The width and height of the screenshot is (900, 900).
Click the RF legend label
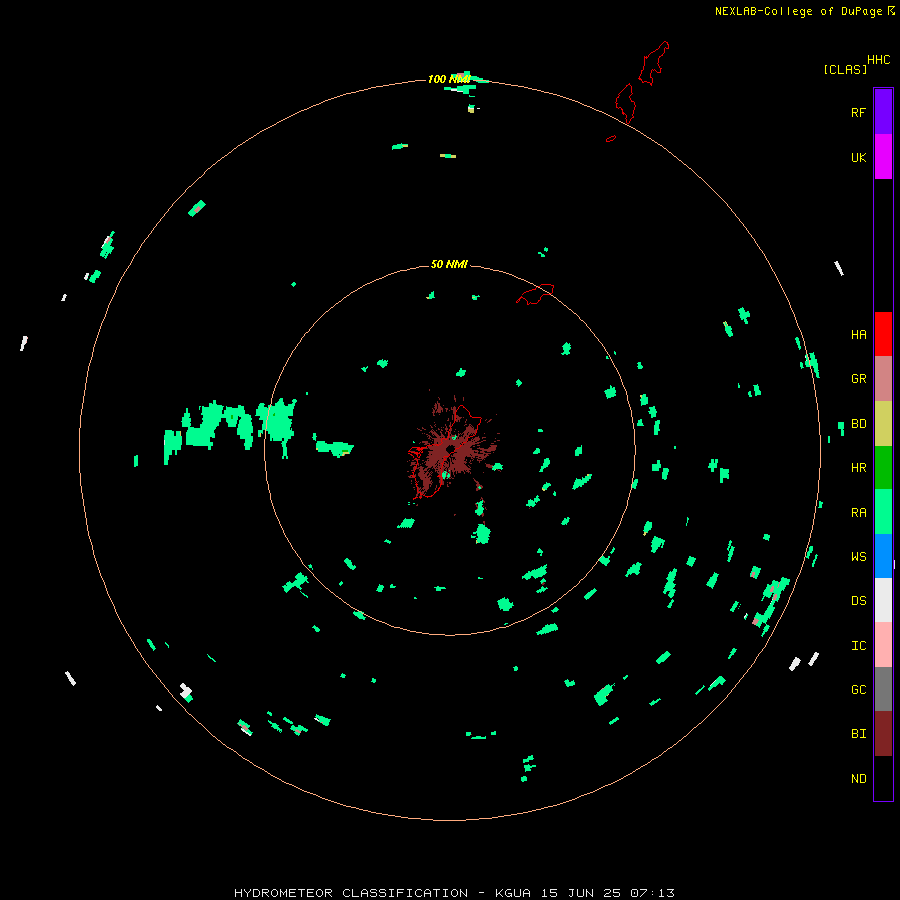tap(858, 112)
